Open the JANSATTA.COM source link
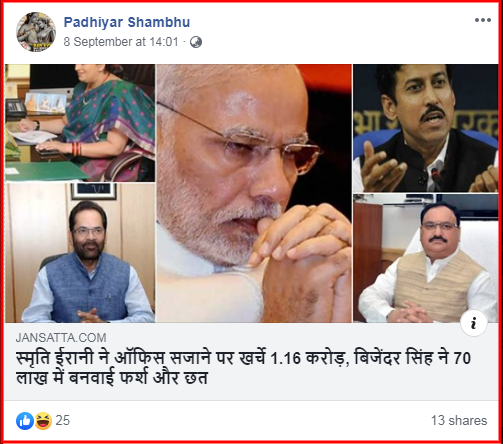 (x=61, y=338)
